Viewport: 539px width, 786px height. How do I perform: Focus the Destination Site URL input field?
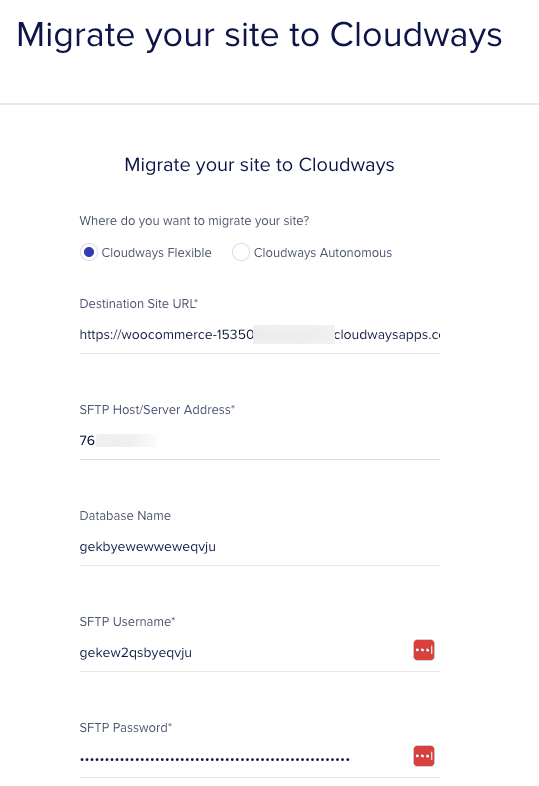click(260, 335)
